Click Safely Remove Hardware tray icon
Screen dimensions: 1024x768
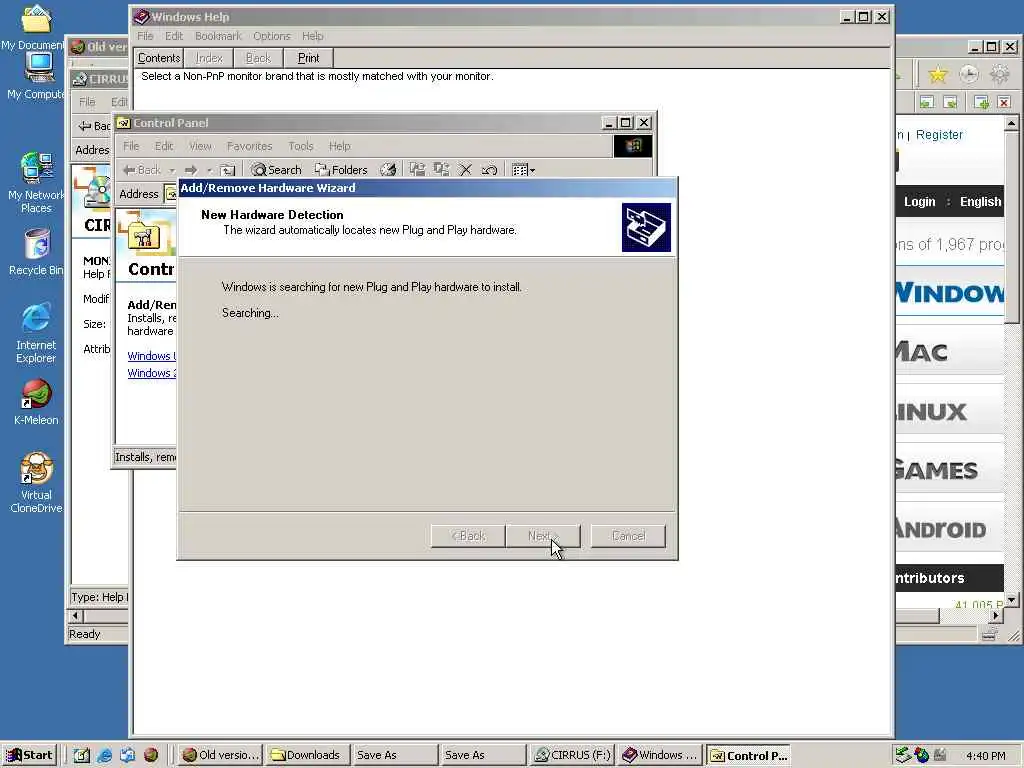[903, 755]
